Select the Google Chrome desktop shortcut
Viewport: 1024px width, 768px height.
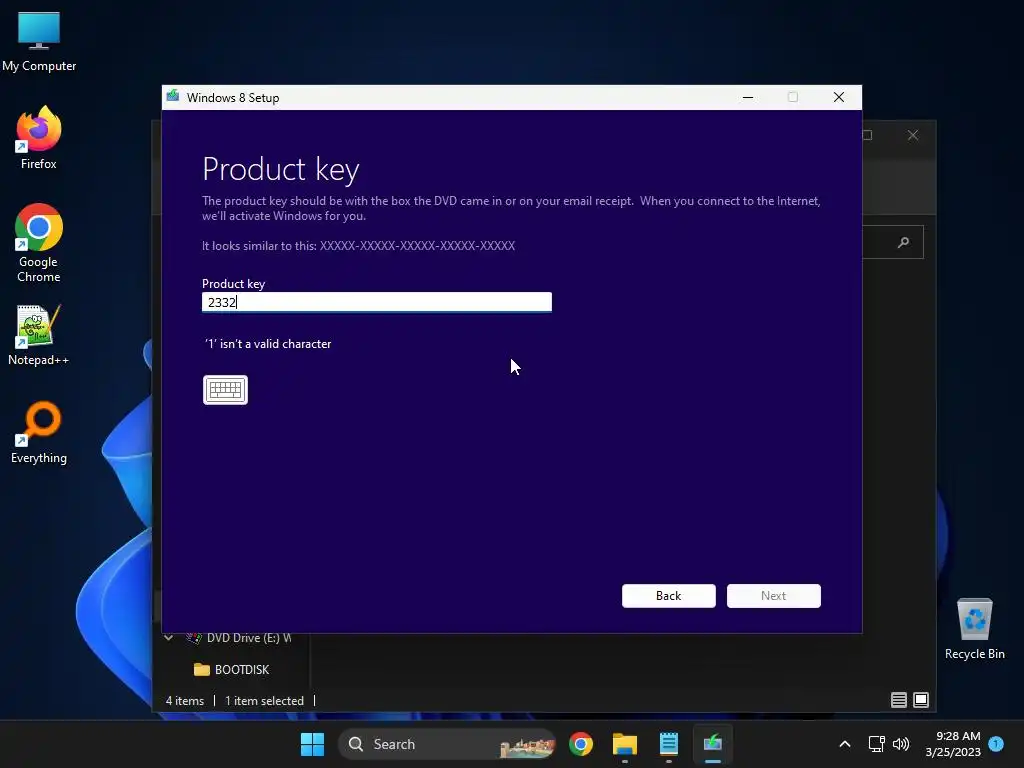pos(39,243)
